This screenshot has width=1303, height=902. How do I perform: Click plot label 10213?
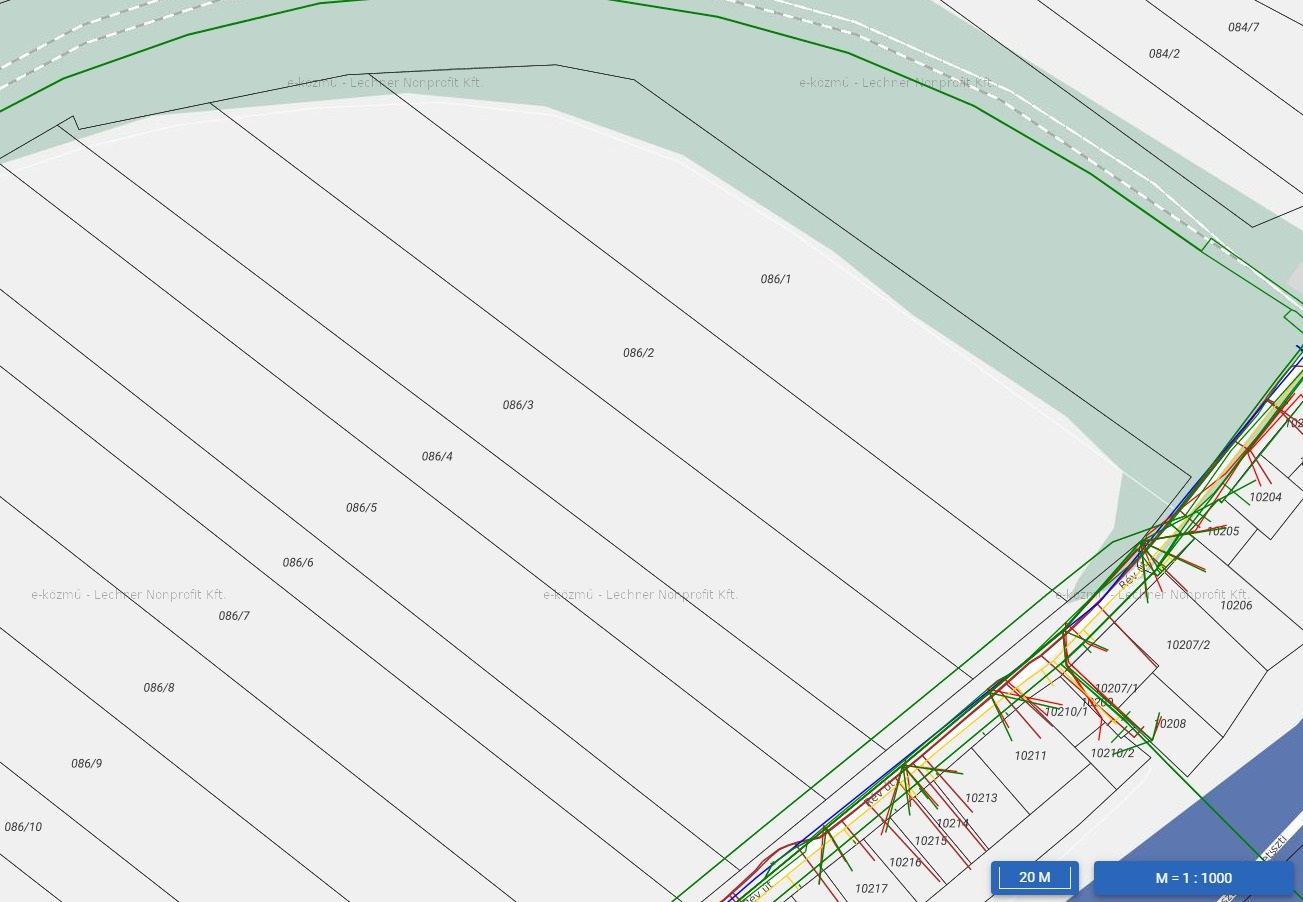tap(981, 798)
